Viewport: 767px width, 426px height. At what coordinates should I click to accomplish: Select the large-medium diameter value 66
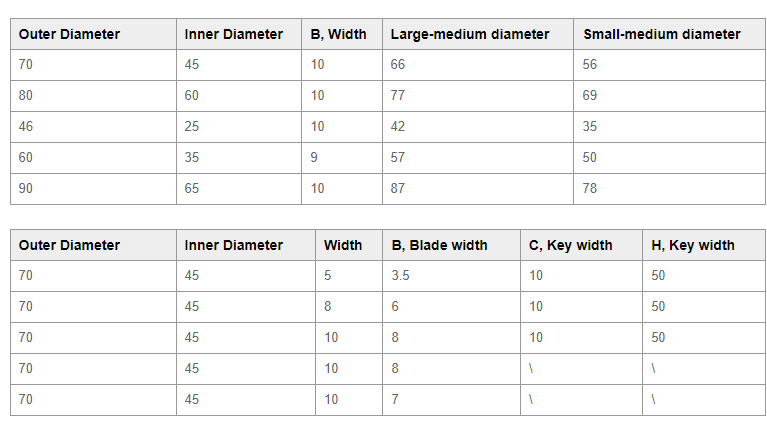click(398, 65)
